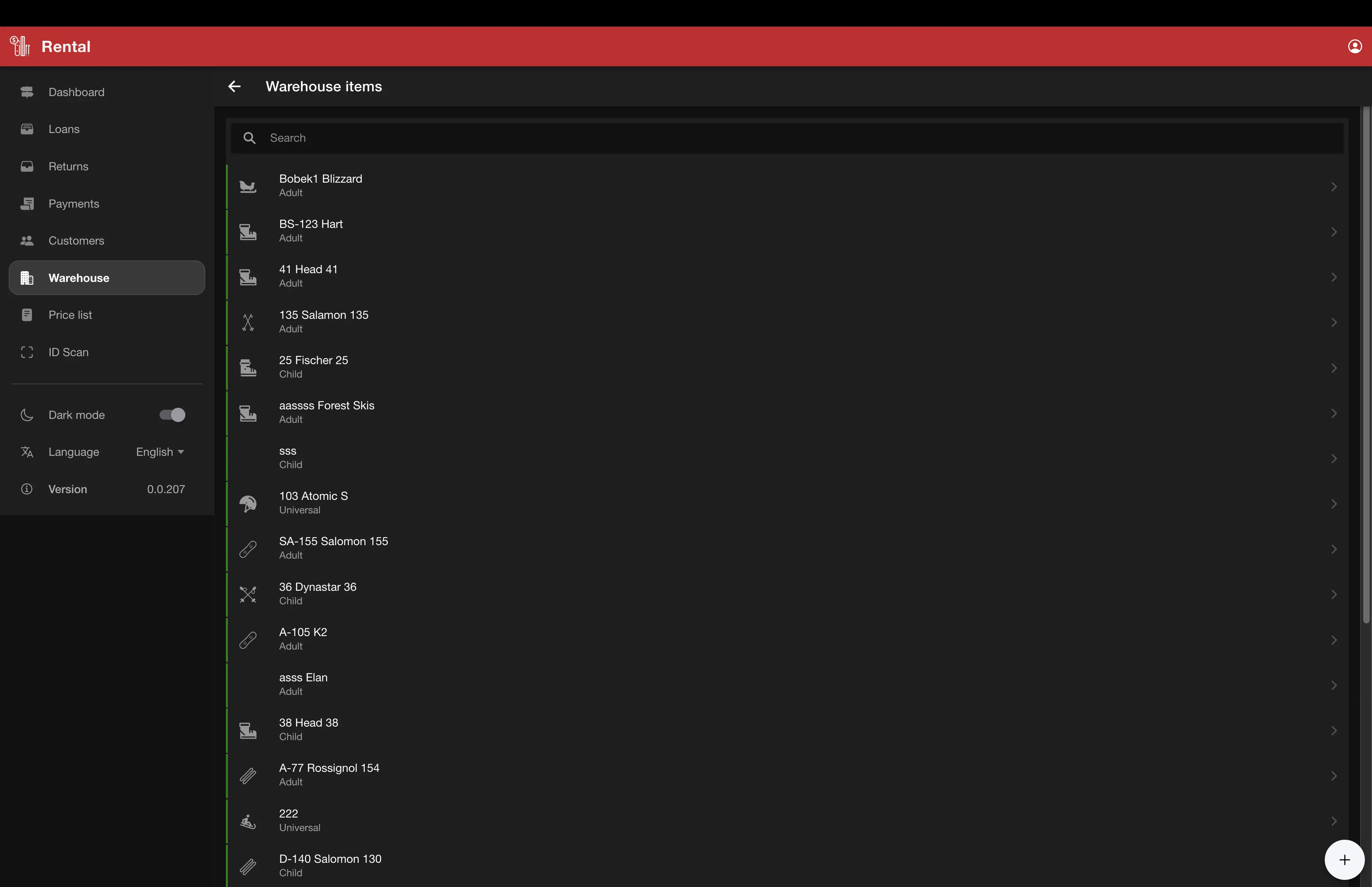
Task: Open the SA-155 Salomon 155 item name
Action: pyautogui.click(x=334, y=542)
